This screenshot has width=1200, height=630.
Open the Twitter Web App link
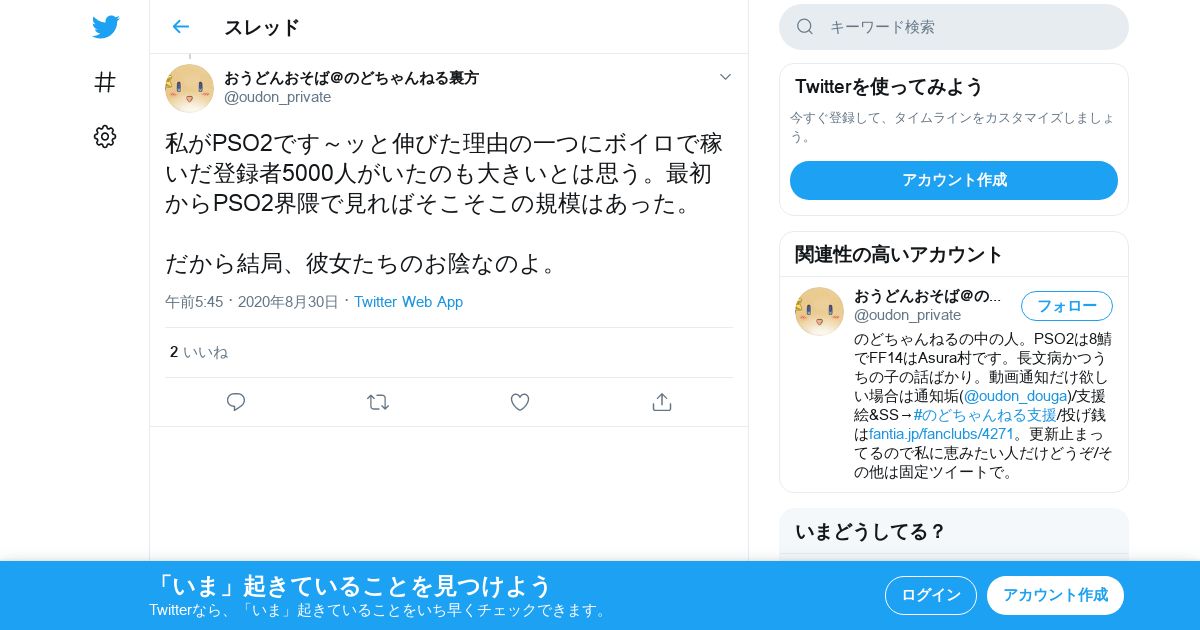(x=408, y=302)
